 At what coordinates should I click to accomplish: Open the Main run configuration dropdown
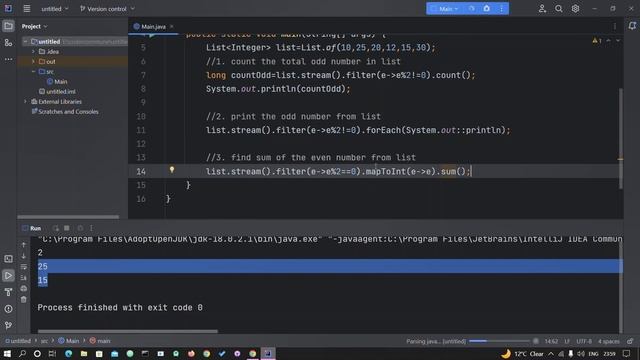click(444, 9)
